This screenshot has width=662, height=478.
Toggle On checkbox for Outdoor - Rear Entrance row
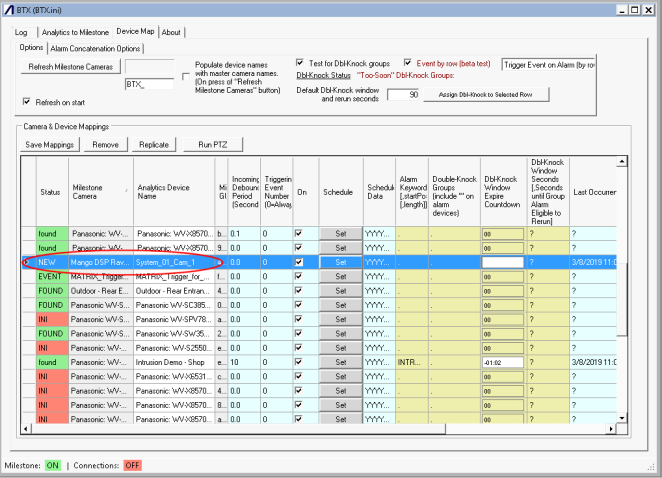point(298,291)
